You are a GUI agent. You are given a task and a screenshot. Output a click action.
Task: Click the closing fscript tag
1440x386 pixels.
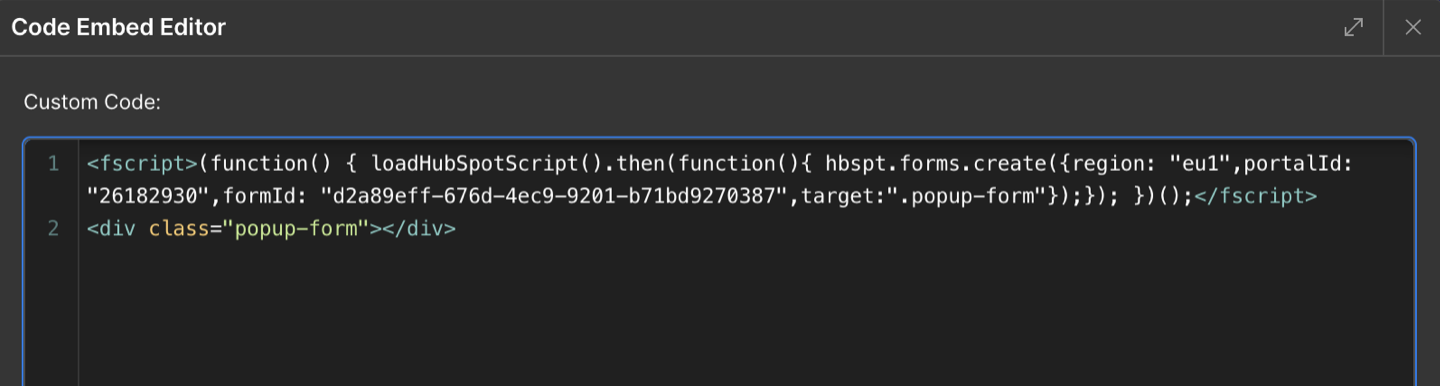[1255, 196]
